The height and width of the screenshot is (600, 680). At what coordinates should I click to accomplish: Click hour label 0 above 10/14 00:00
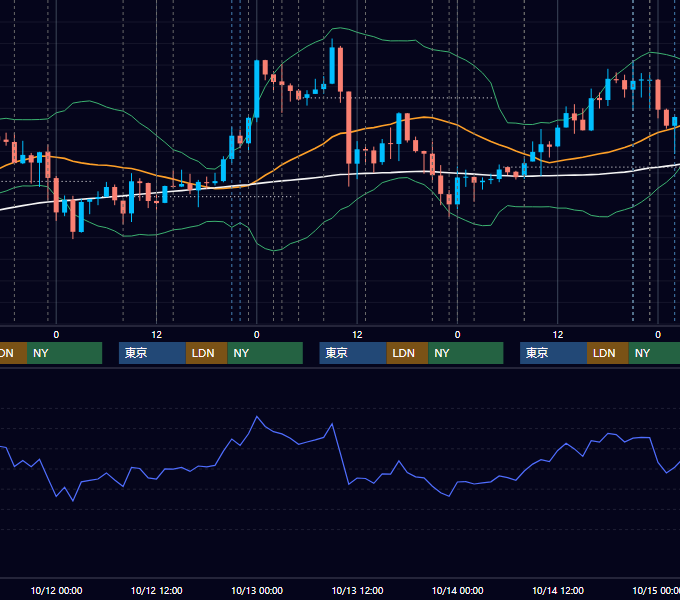click(458, 335)
